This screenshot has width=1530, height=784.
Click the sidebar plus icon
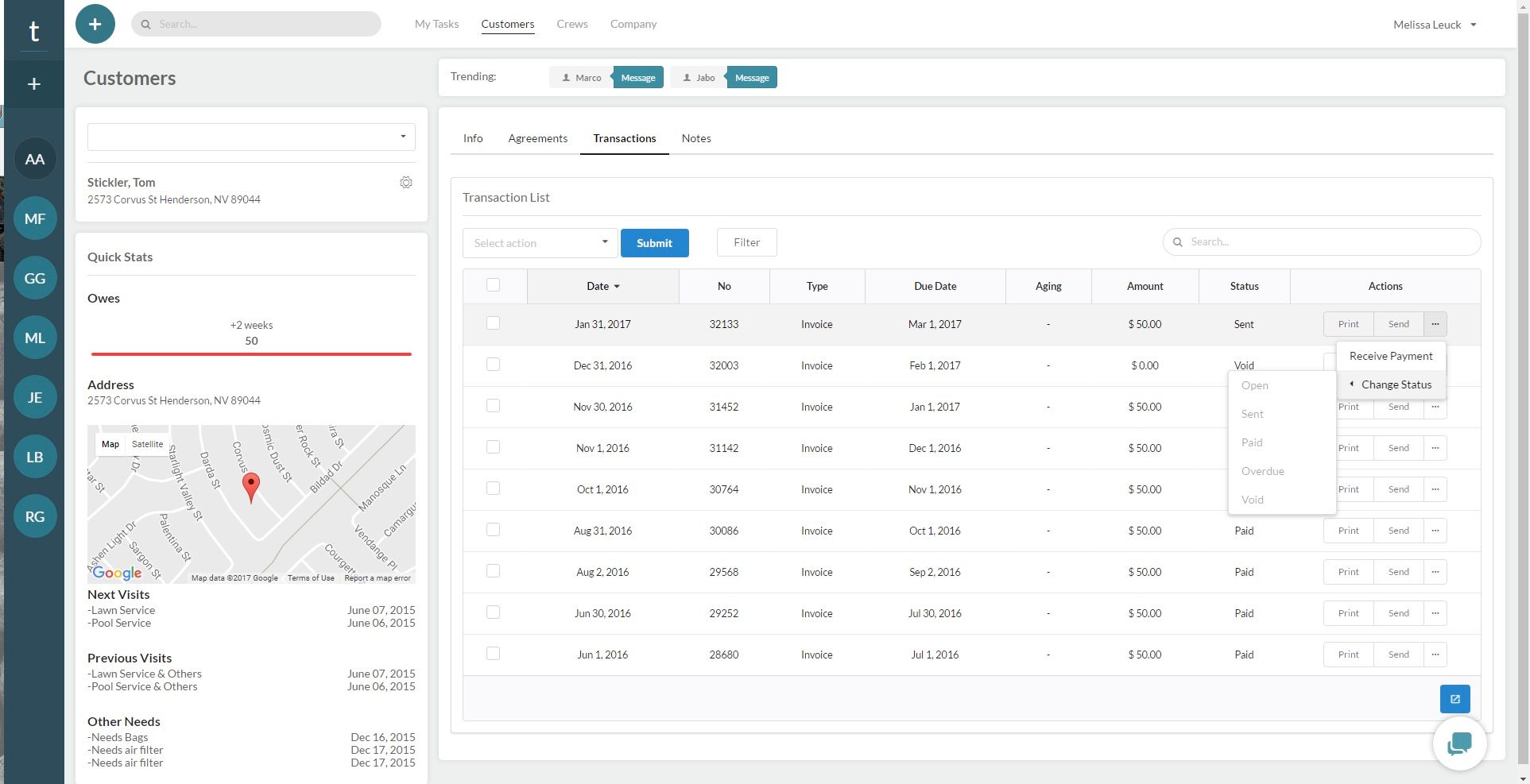click(x=34, y=84)
